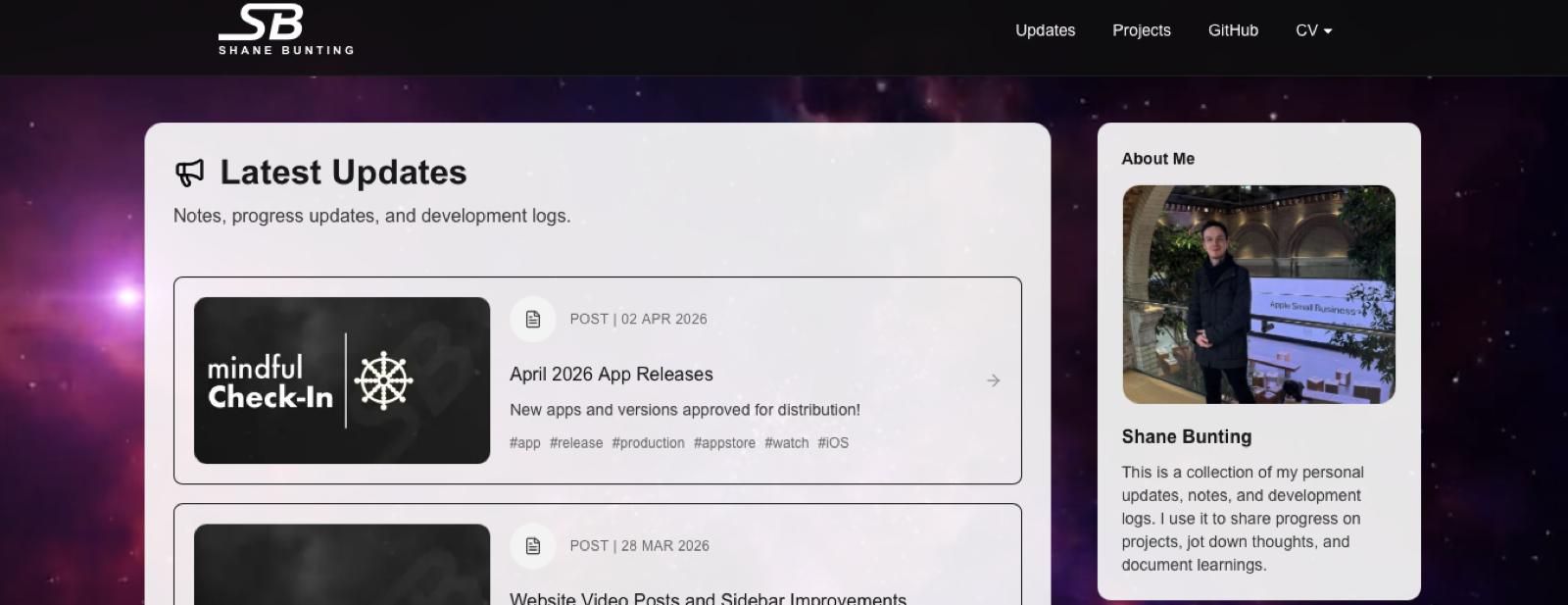Click the document icon of the 02 APR 2026 post
1568x605 pixels.
click(x=533, y=320)
